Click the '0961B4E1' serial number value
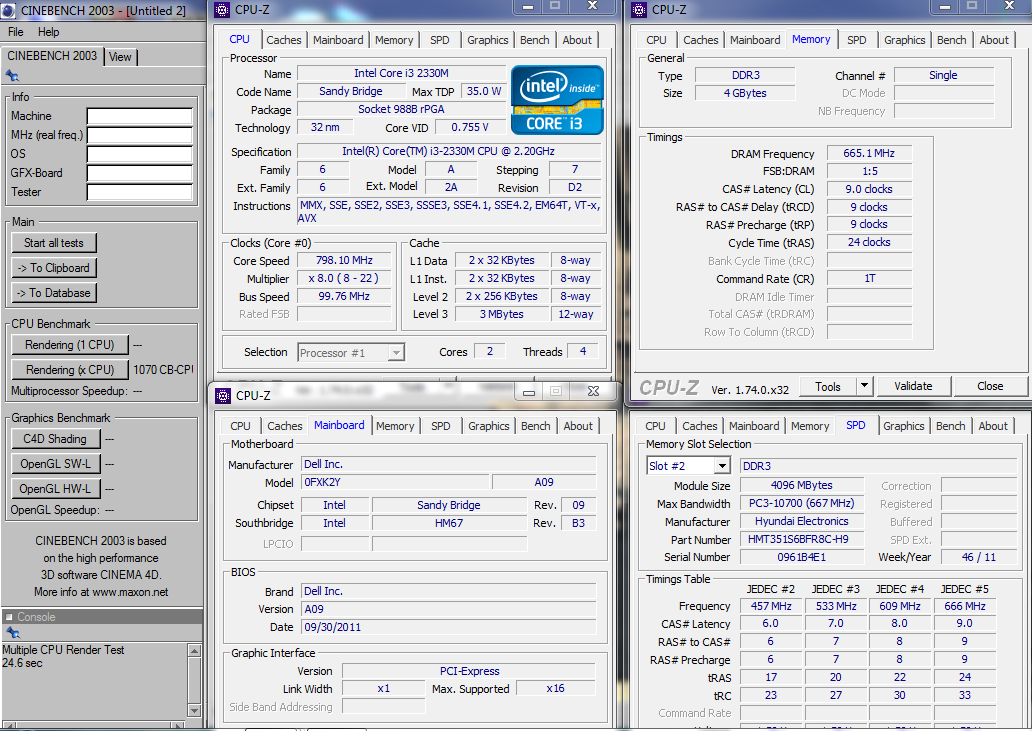This screenshot has width=1032, height=731. click(802, 557)
